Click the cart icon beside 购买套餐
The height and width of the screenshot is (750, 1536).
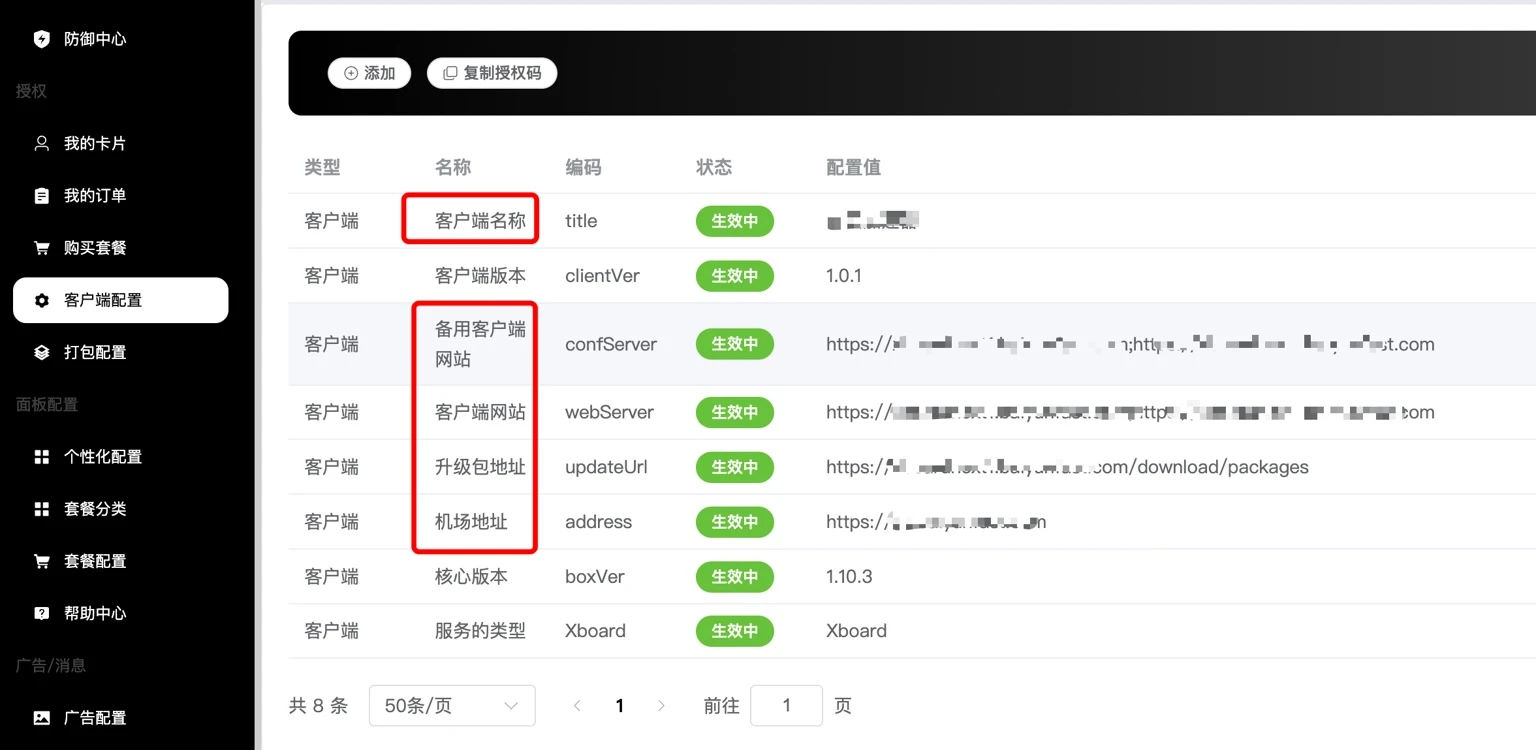coord(41,248)
